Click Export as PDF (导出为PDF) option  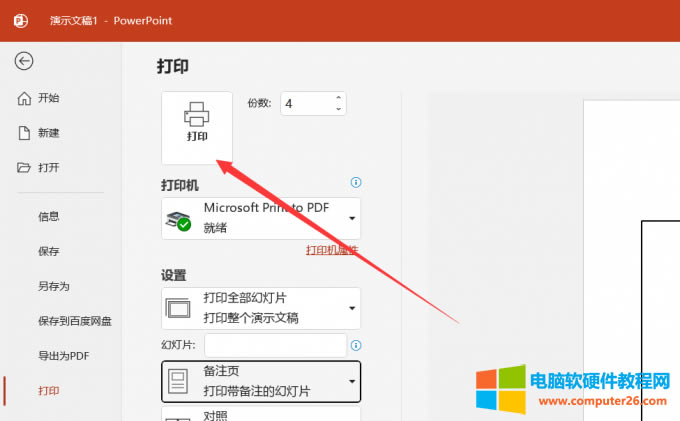(64, 355)
